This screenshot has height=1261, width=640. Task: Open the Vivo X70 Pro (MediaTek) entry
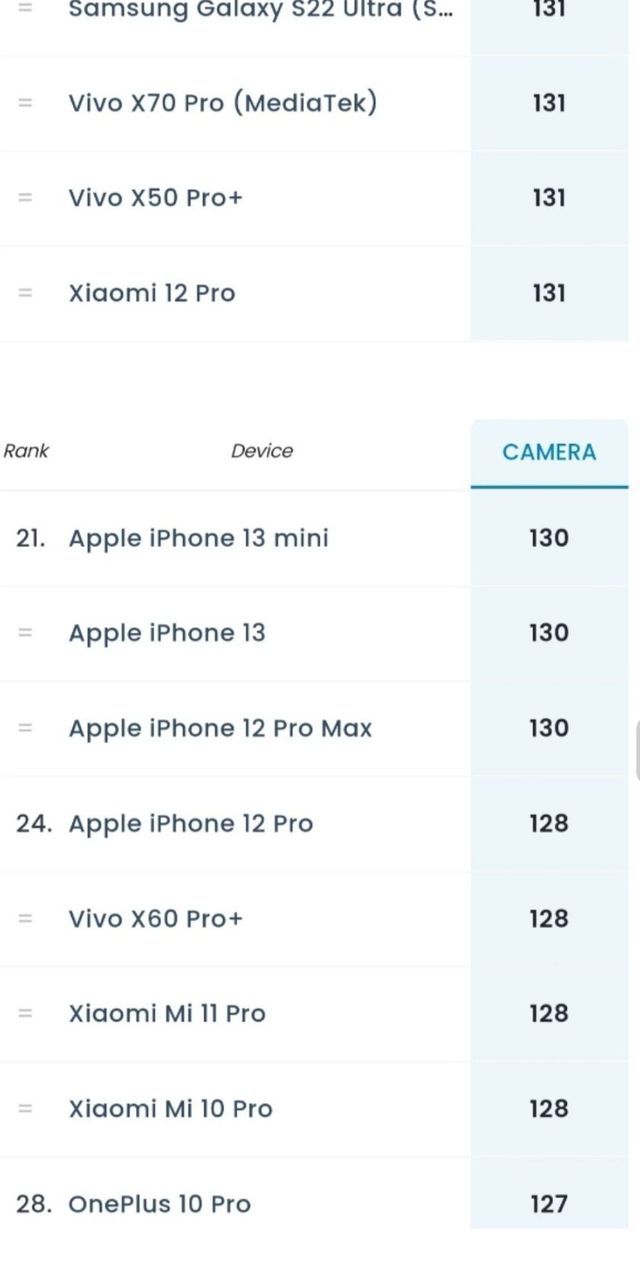pyautogui.click(x=222, y=103)
